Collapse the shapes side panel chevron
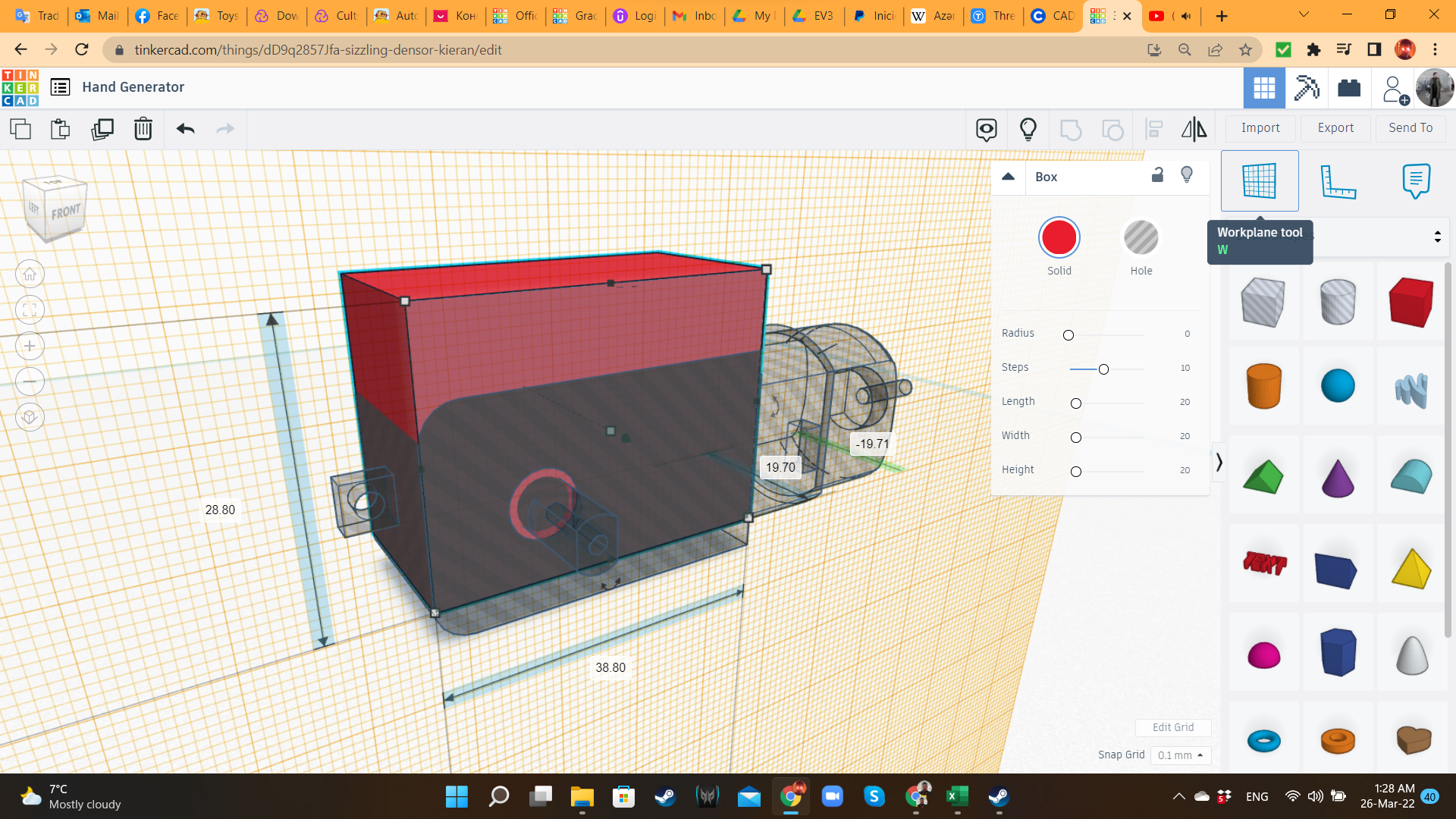Image resolution: width=1456 pixels, height=819 pixels. click(x=1219, y=462)
